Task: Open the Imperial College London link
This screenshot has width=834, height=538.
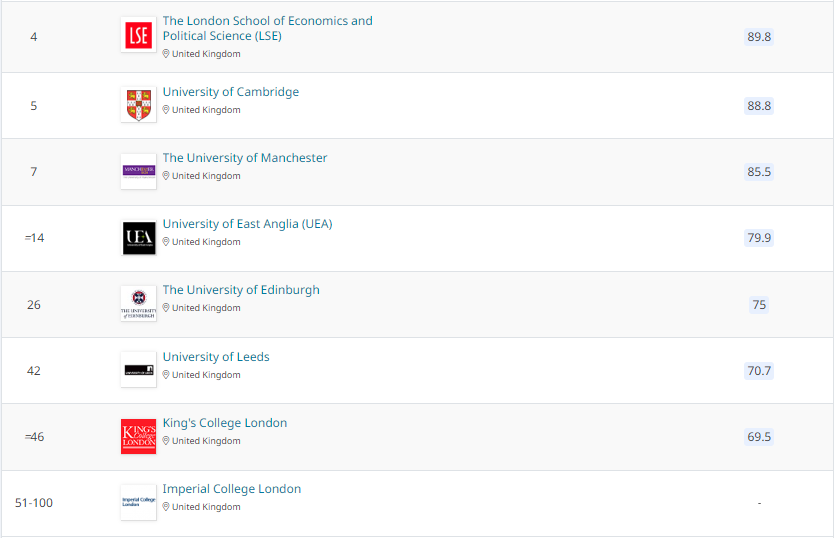Action: pyautogui.click(x=231, y=489)
